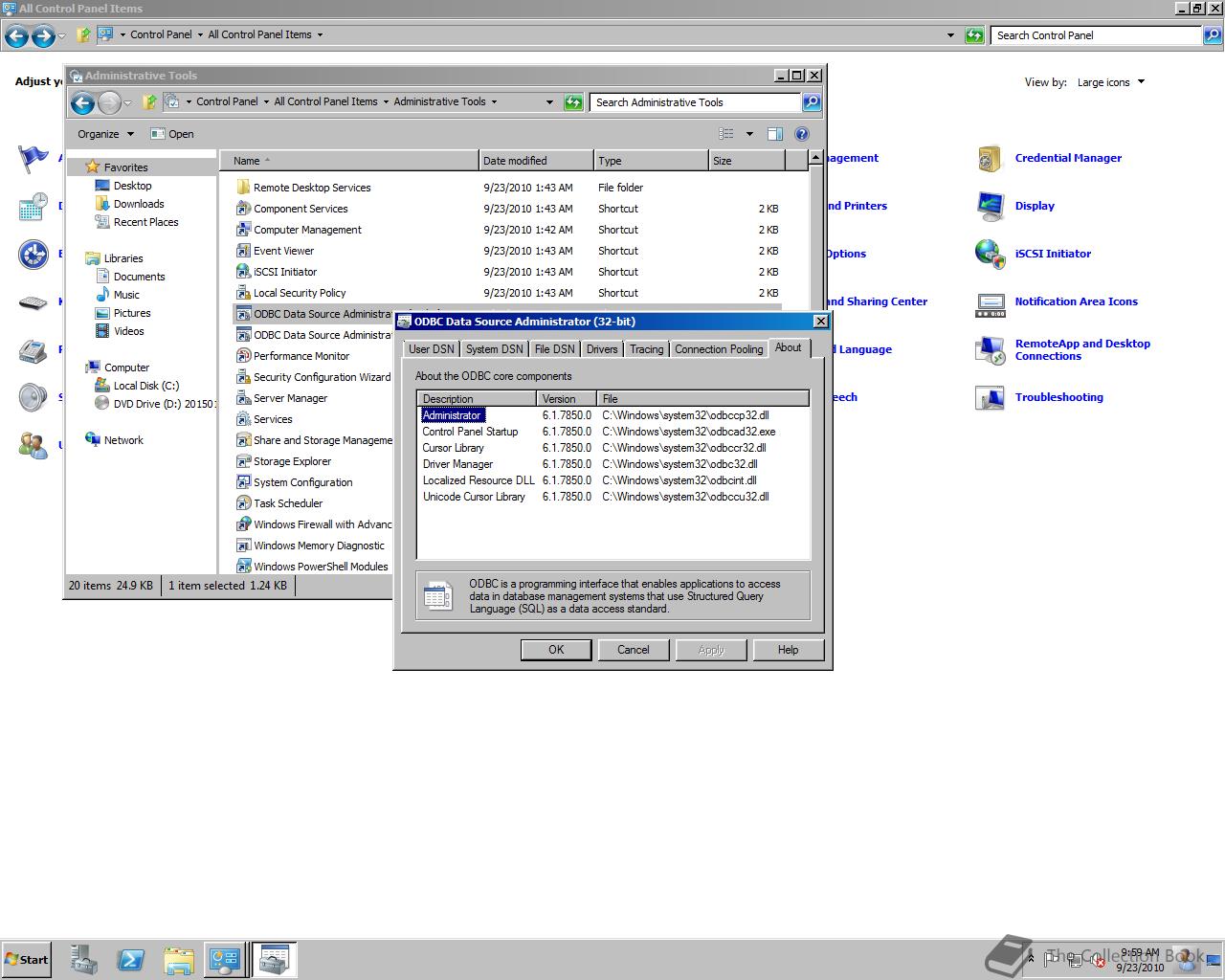This screenshot has width=1225, height=980.
Task: Open Organize dropdown menu
Action: point(105,134)
